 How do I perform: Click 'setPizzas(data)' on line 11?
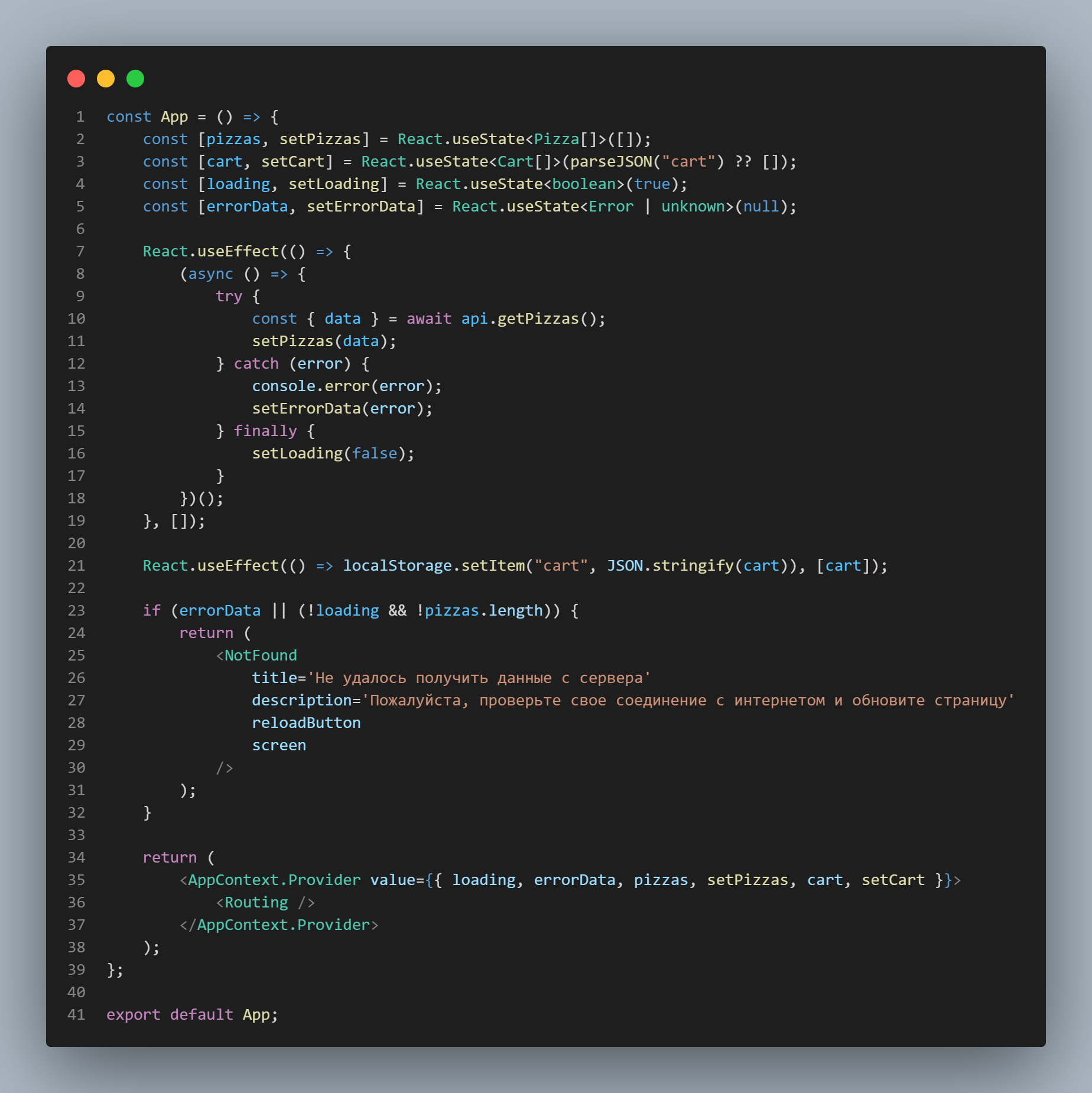click(x=320, y=341)
